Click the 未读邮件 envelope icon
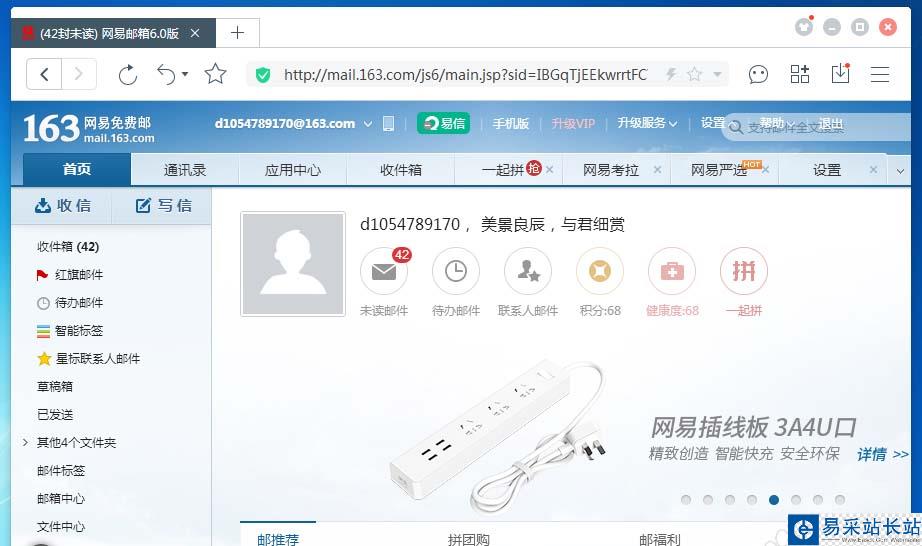 click(x=384, y=271)
